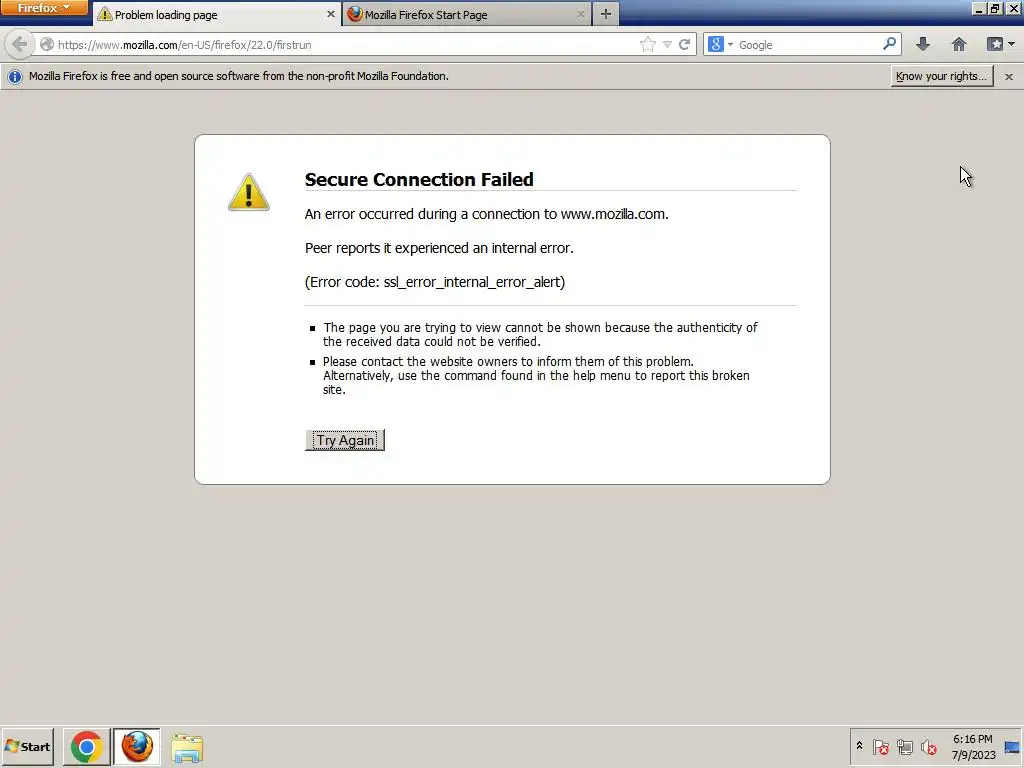Image resolution: width=1024 pixels, height=768 pixels.
Task: Click the yellow warning triangle icon
Action: click(x=249, y=192)
